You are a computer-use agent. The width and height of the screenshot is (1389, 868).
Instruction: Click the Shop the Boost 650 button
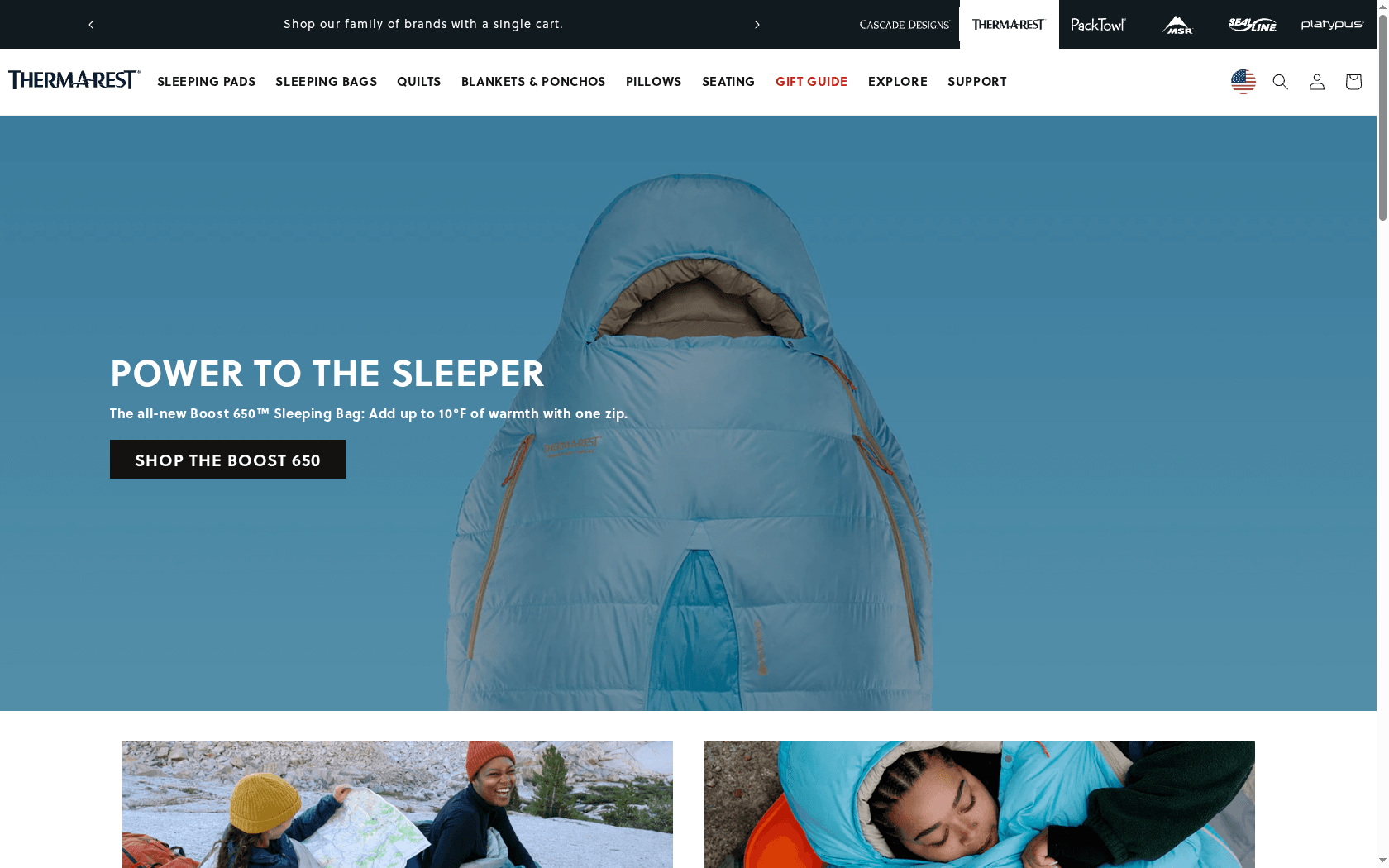tap(227, 460)
